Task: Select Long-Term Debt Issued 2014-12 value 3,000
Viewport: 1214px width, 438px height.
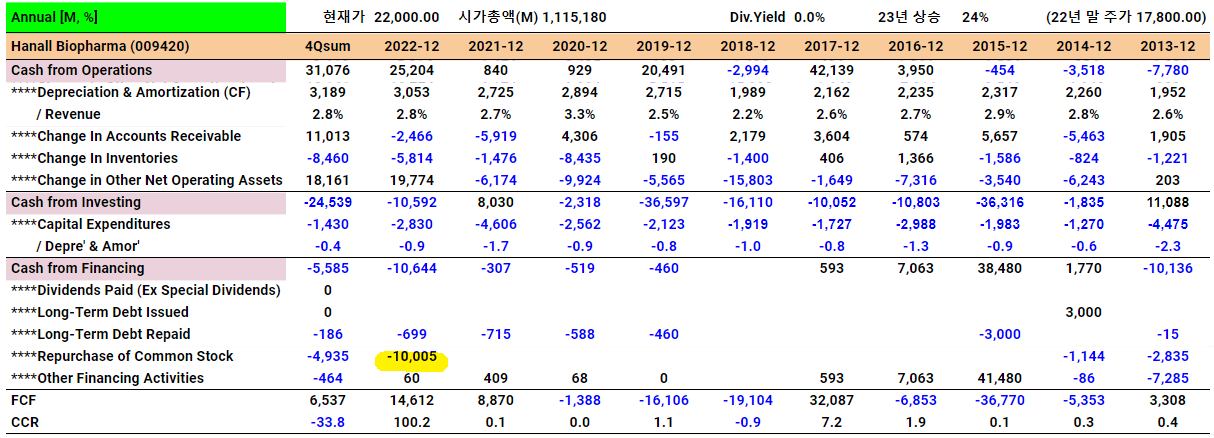Action: coord(1083,312)
